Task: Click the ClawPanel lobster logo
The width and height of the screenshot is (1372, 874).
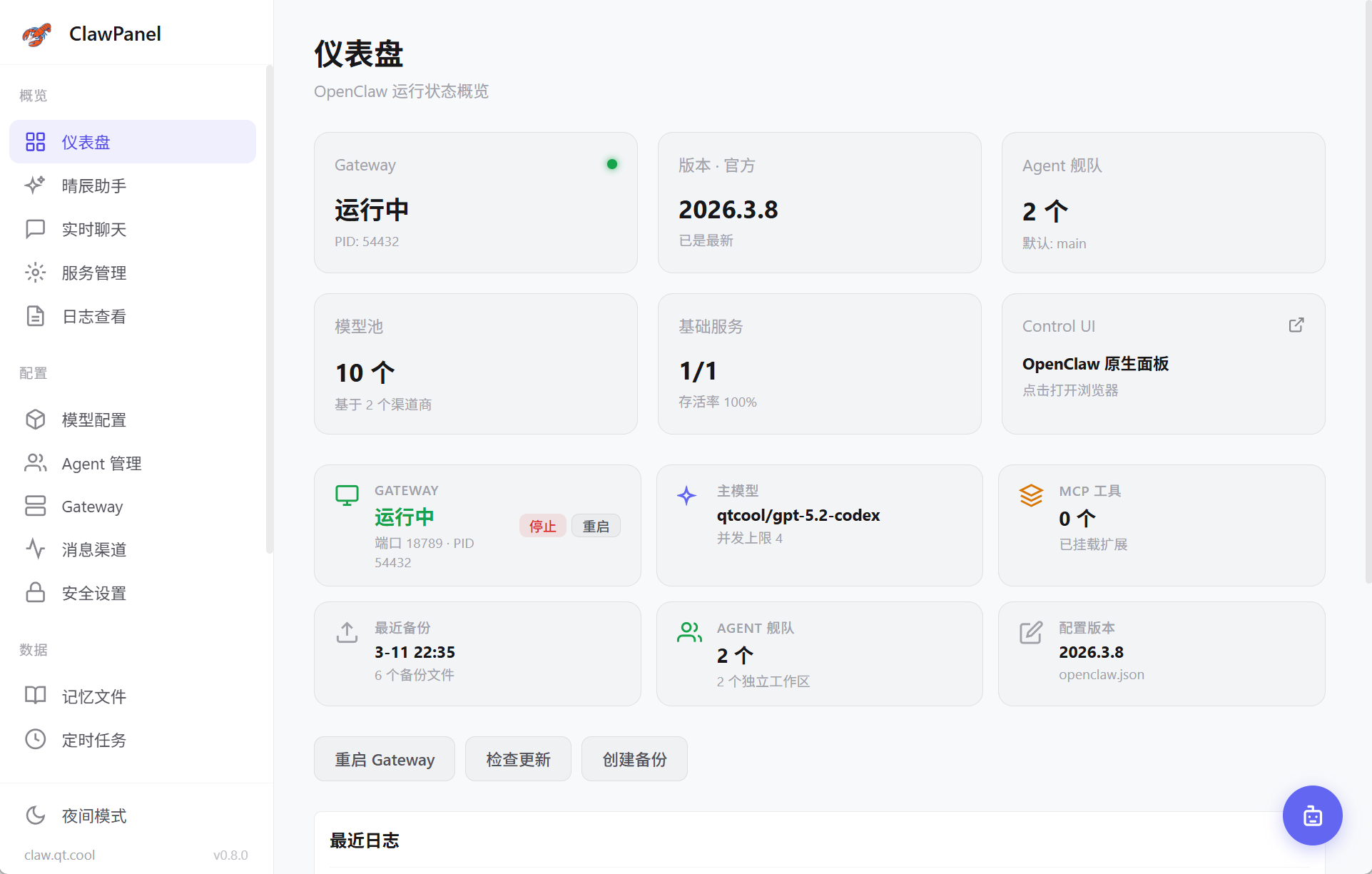Action: pyautogui.click(x=36, y=34)
